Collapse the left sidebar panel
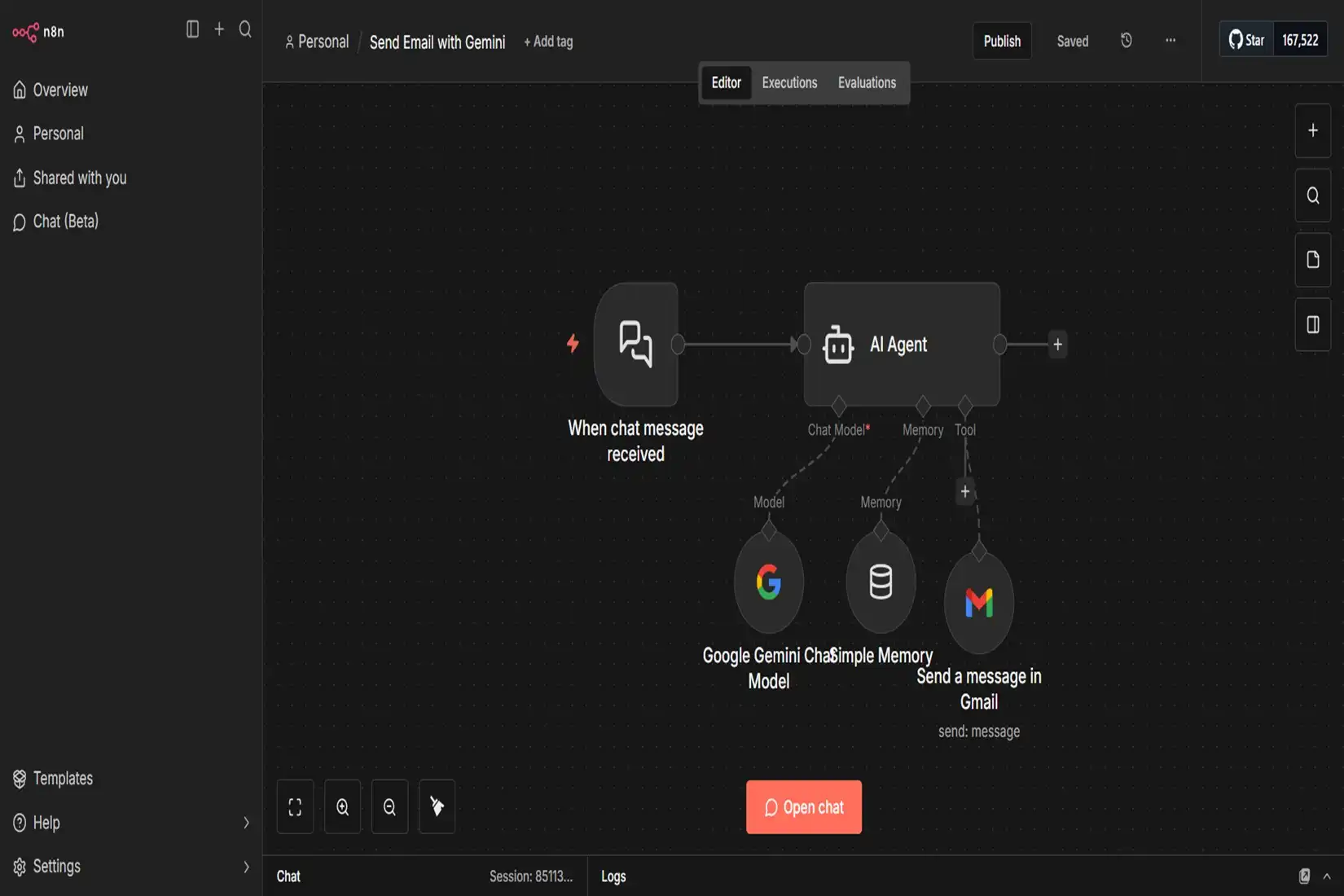The height and width of the screenshot is (896, 1344). pos(192,29)
